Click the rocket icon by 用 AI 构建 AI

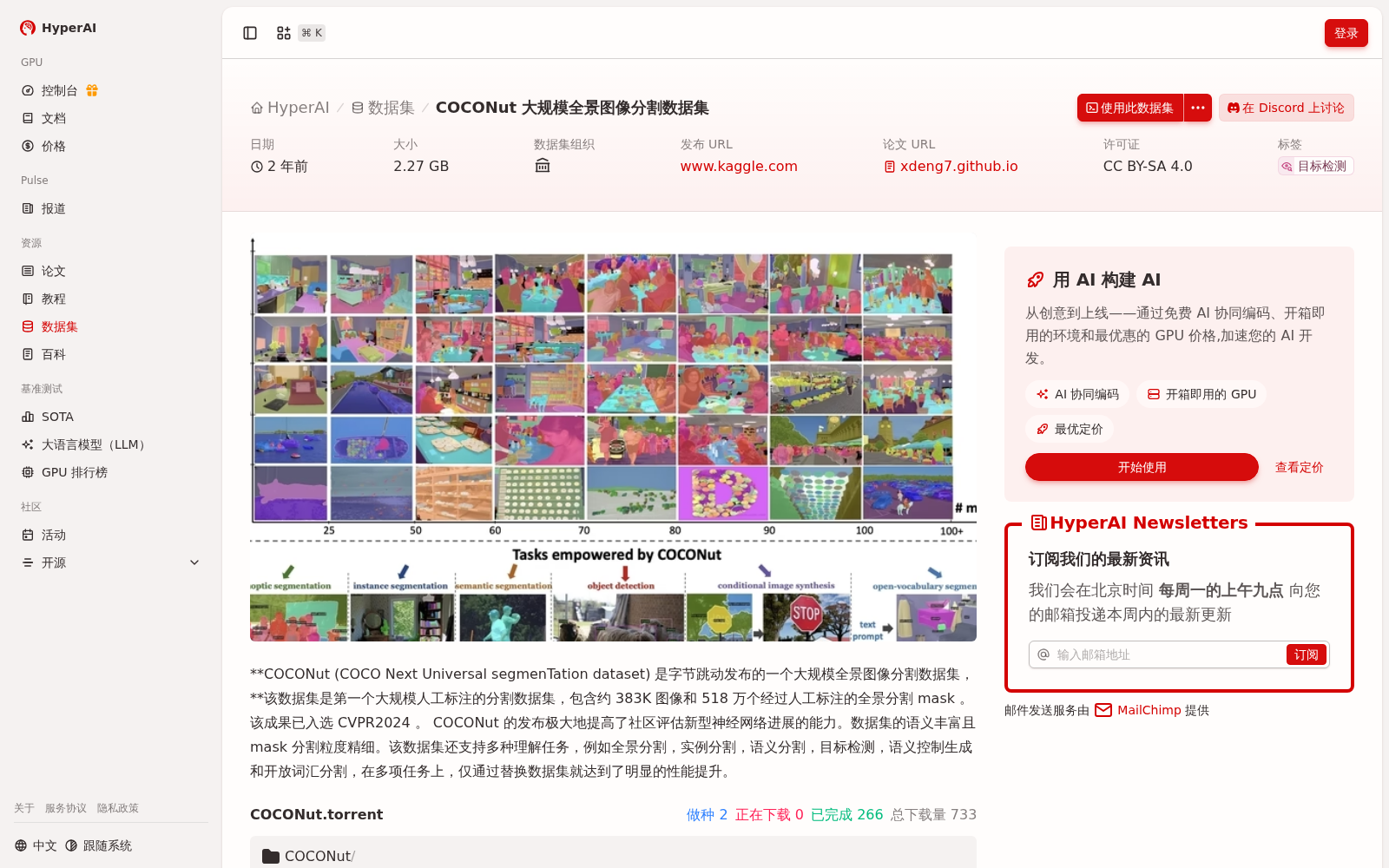click(1035, 279)
